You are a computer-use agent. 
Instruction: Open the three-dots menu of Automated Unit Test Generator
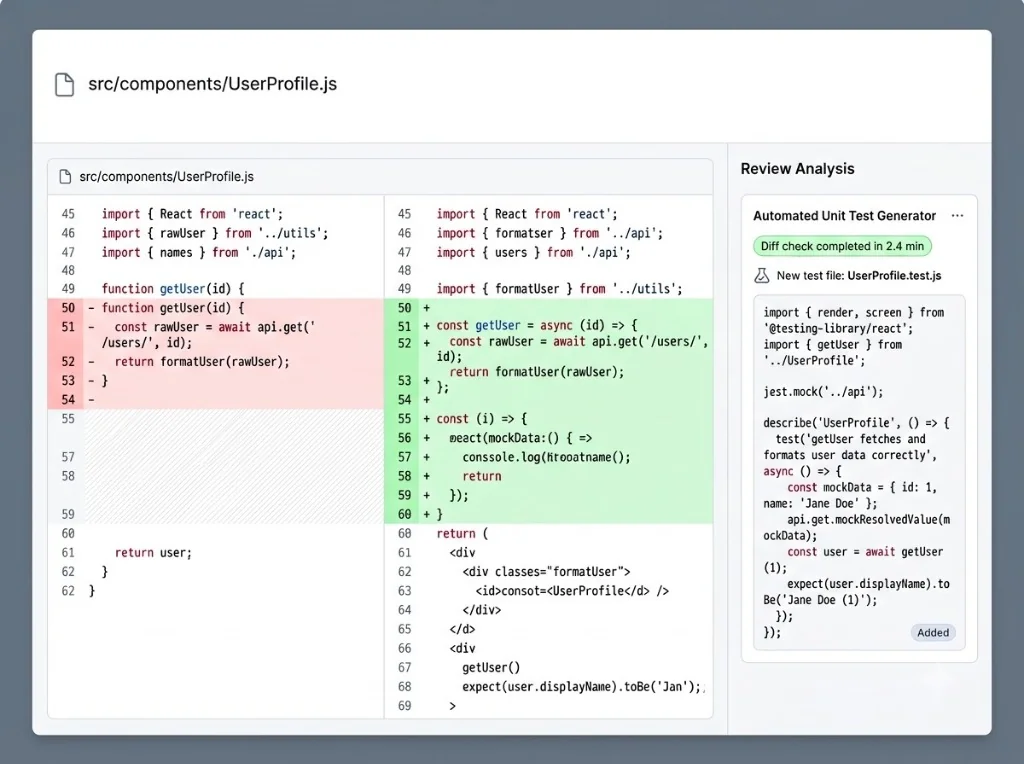957,215
